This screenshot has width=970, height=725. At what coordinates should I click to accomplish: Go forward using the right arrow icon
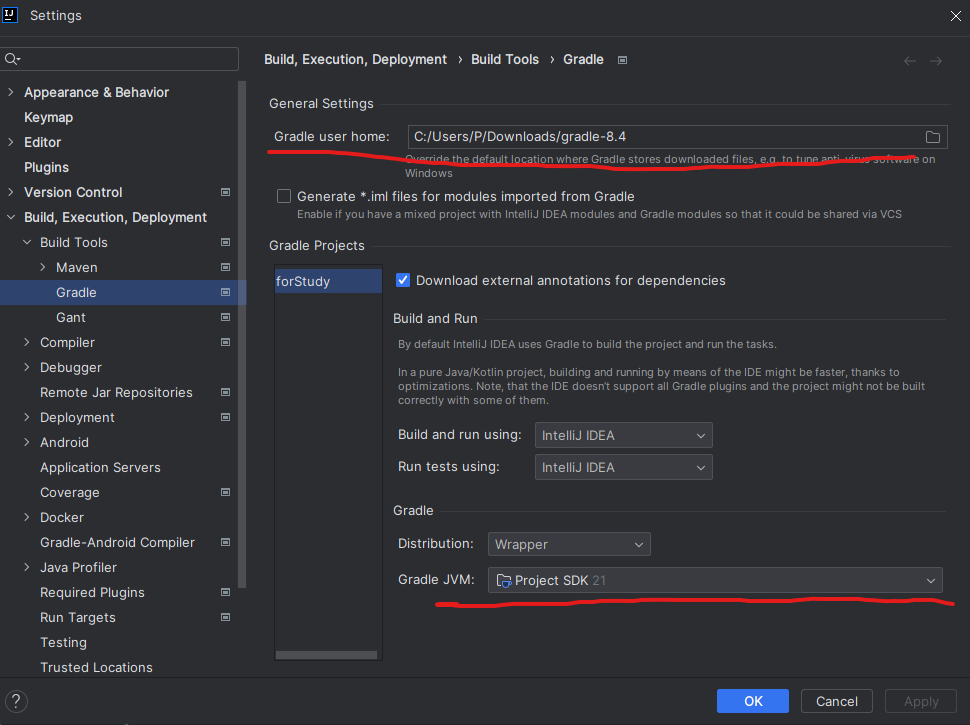[x=936, y=61]
